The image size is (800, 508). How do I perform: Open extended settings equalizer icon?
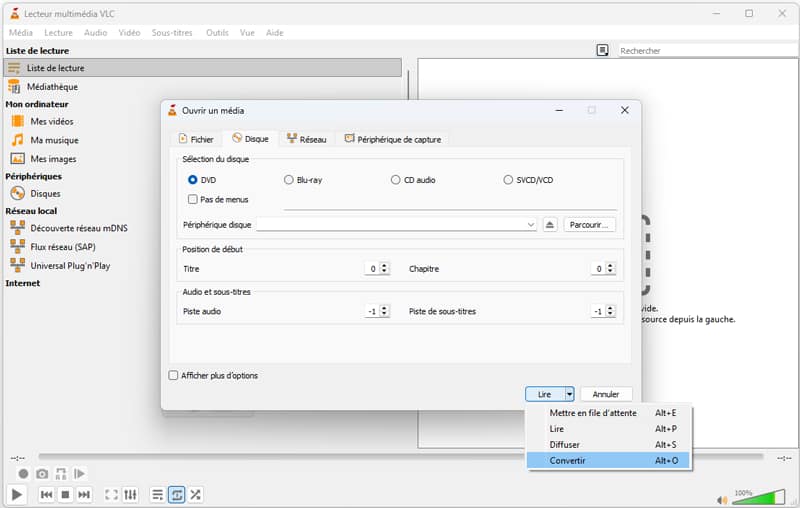pos(130,494)
